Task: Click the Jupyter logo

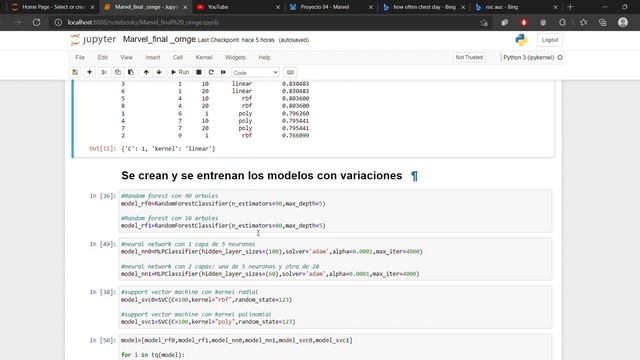Action: click(x=93, y=40)
